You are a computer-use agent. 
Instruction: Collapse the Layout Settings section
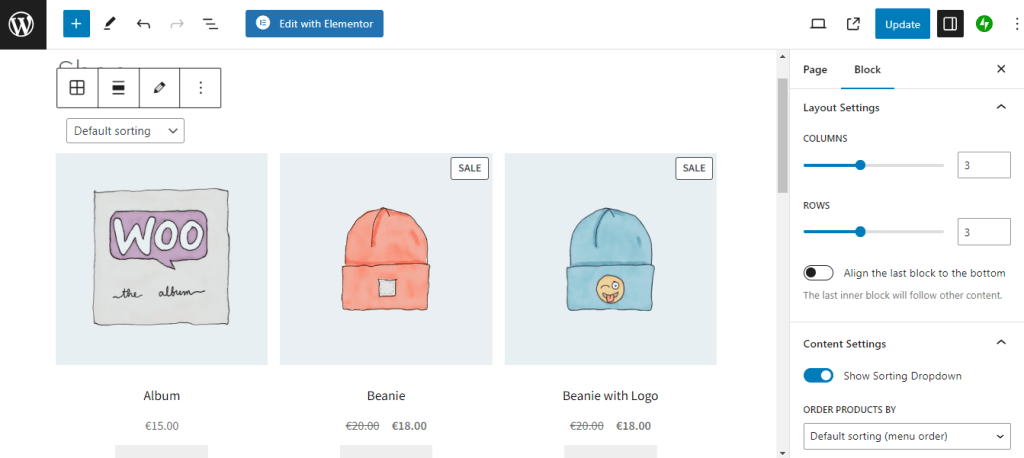coord(1000,107)
